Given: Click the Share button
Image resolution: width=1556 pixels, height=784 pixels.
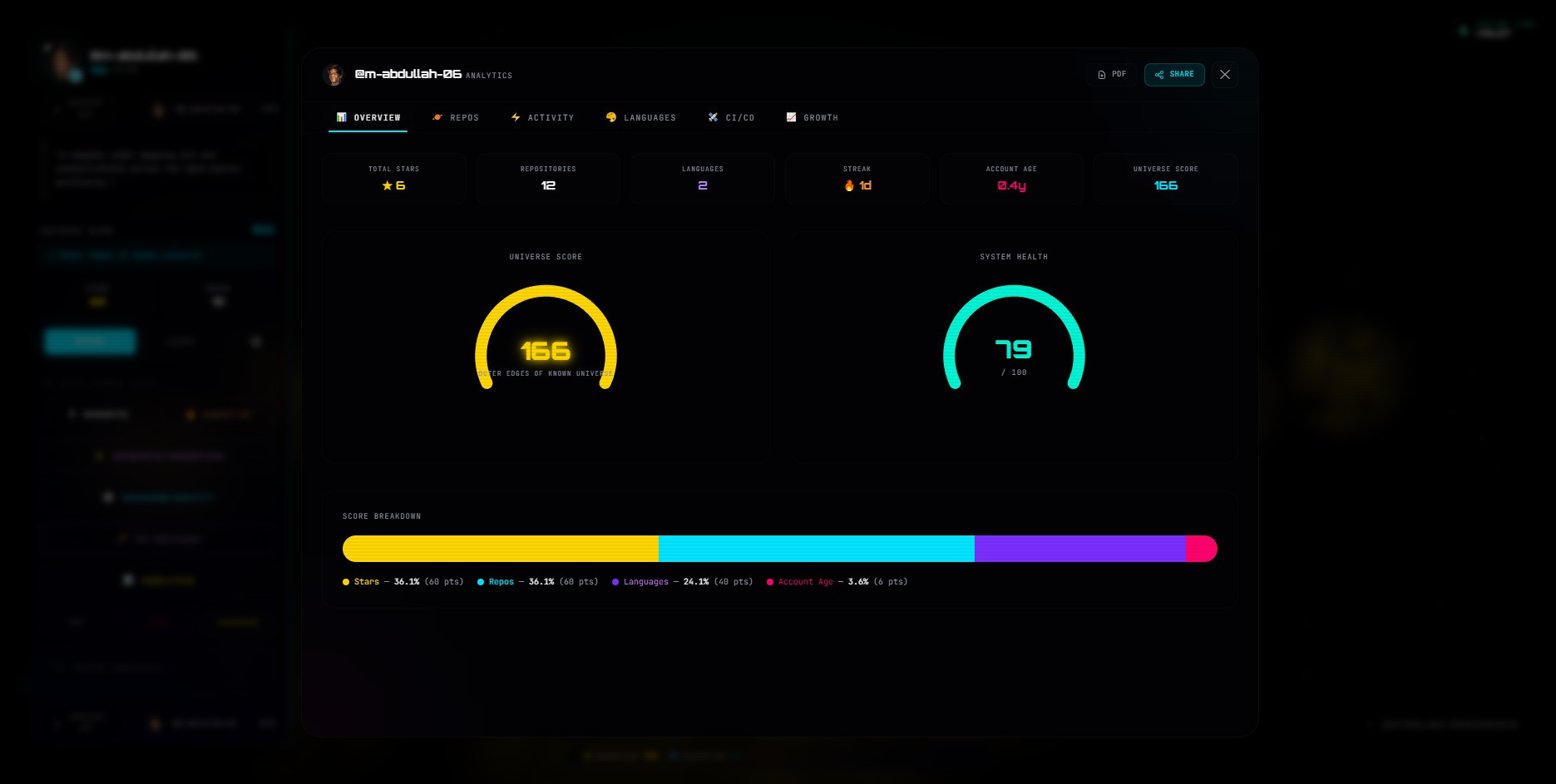Looking at the screenshot, I should 1174,75.
